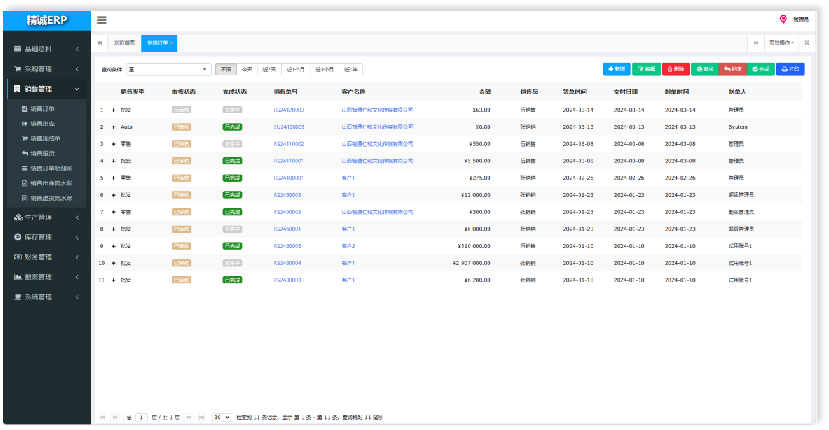Open the order number link in row 2

(x=289, y=127)
